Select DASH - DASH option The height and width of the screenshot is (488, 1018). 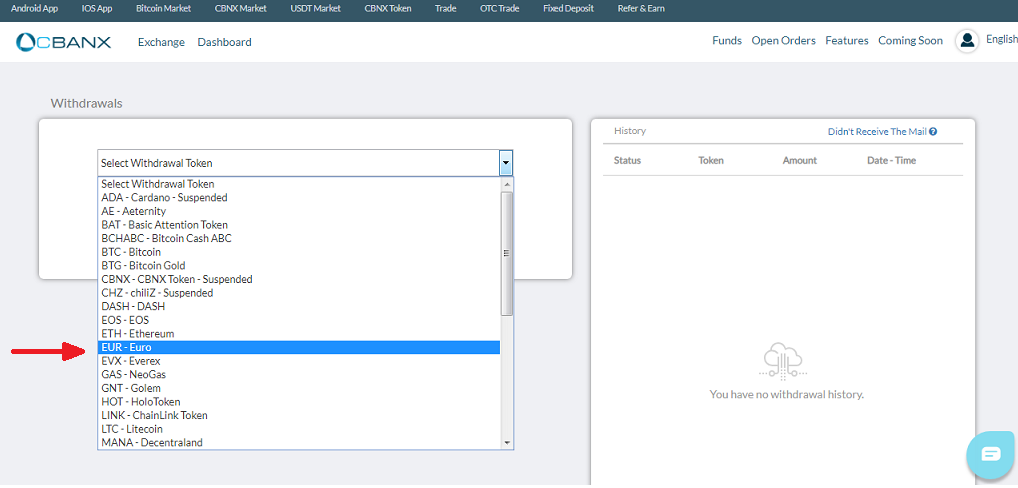point(299,307)
